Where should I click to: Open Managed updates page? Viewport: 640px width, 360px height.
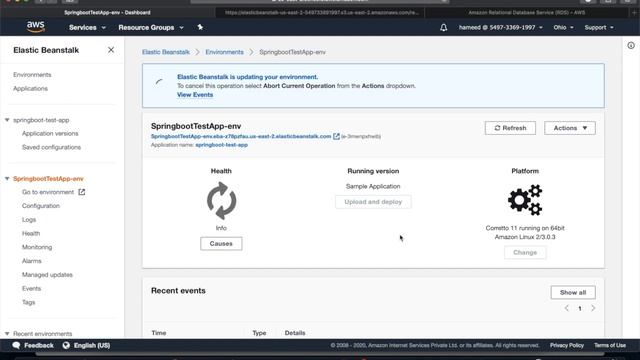[47, 275]
